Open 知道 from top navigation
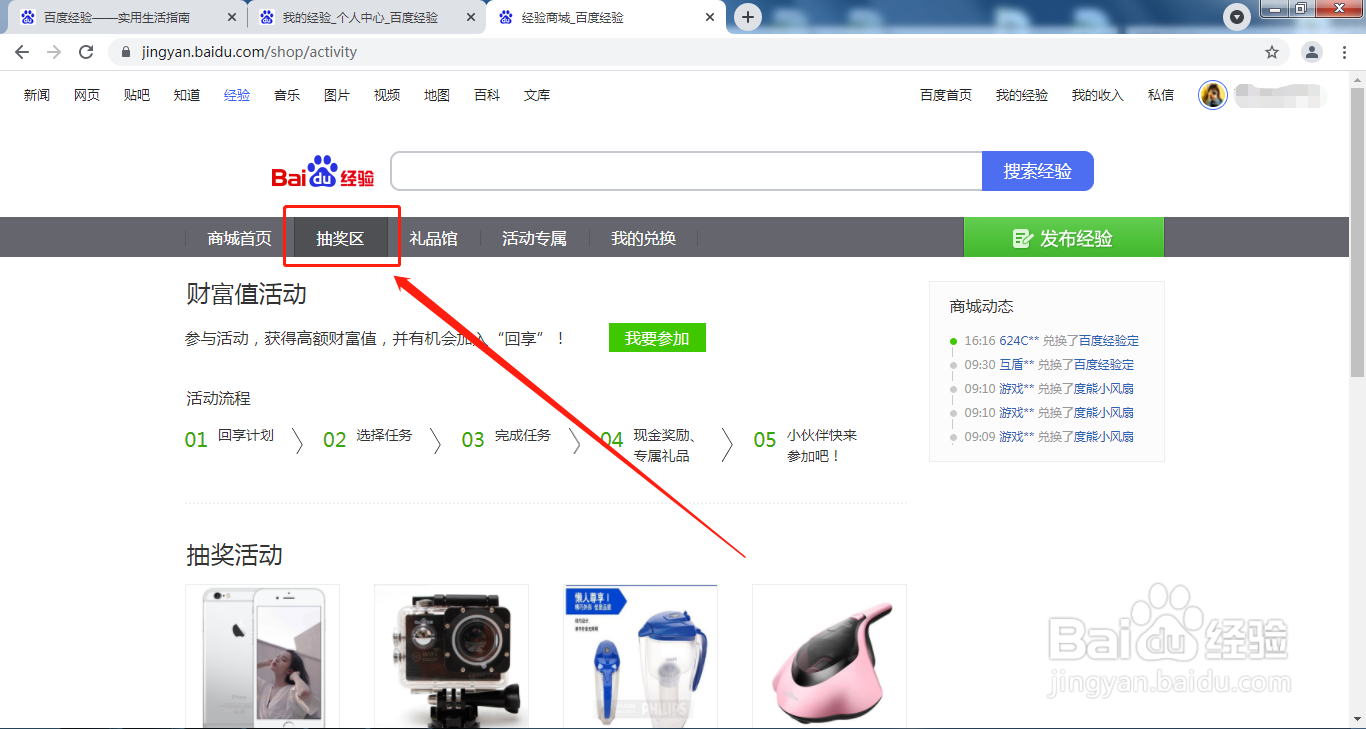The height and width of the screenshot is (729, 1366). [187, 95]
